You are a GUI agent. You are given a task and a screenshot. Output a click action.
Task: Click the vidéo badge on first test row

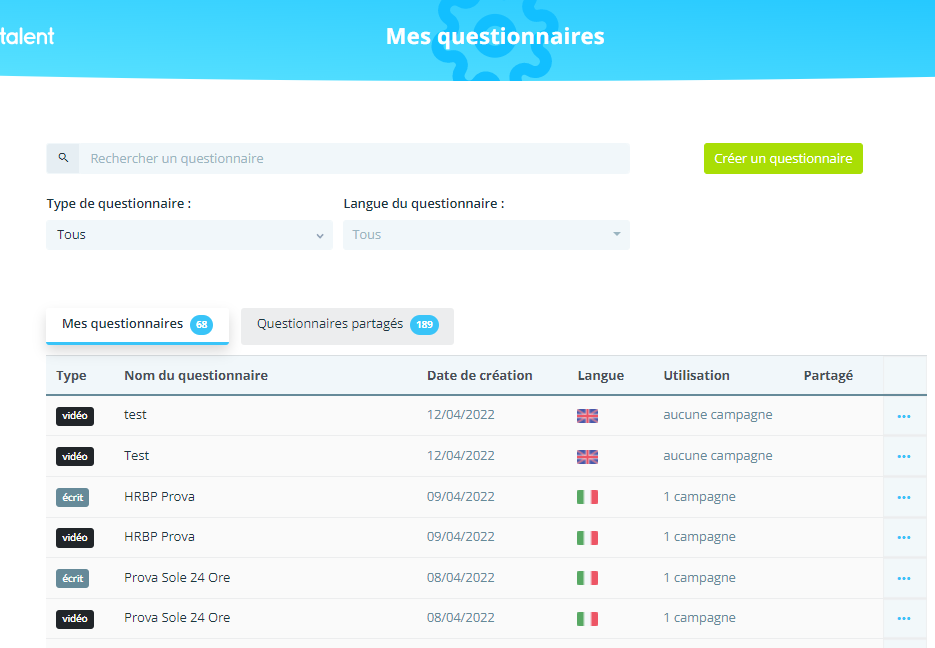75,416
